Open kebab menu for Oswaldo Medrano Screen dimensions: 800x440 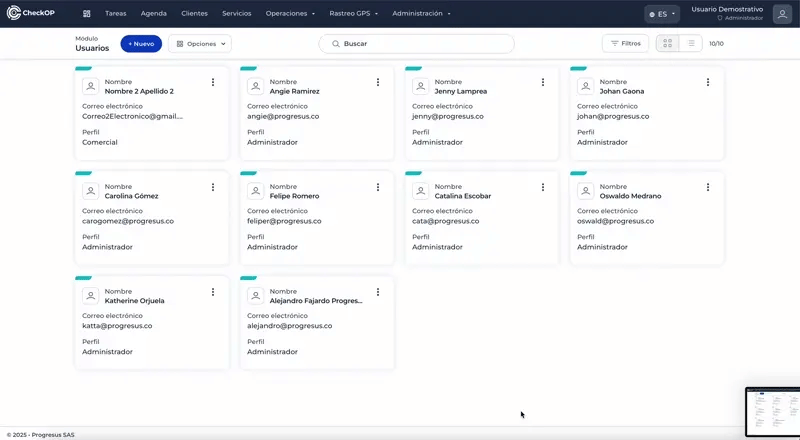pos(708,187)
